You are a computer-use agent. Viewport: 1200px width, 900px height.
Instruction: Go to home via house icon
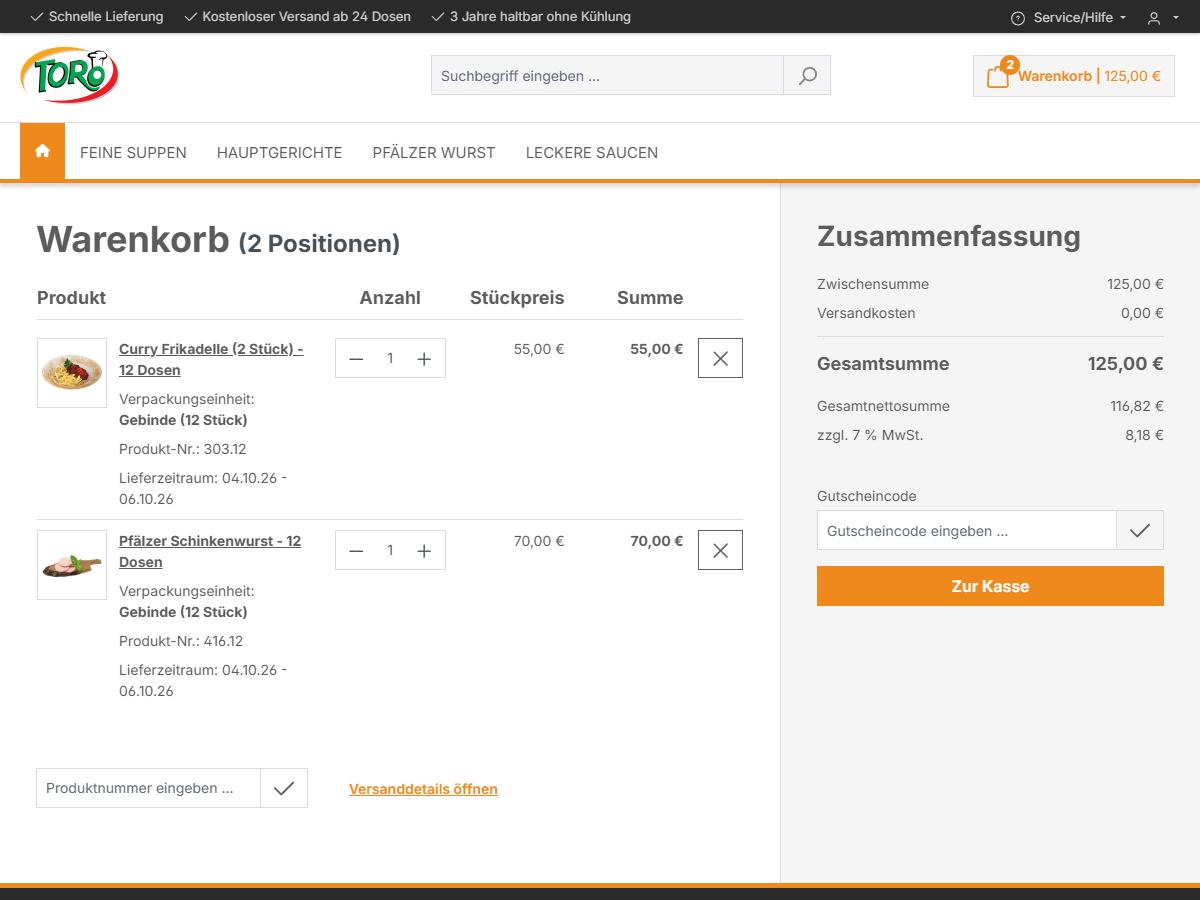tap(42, 151)
